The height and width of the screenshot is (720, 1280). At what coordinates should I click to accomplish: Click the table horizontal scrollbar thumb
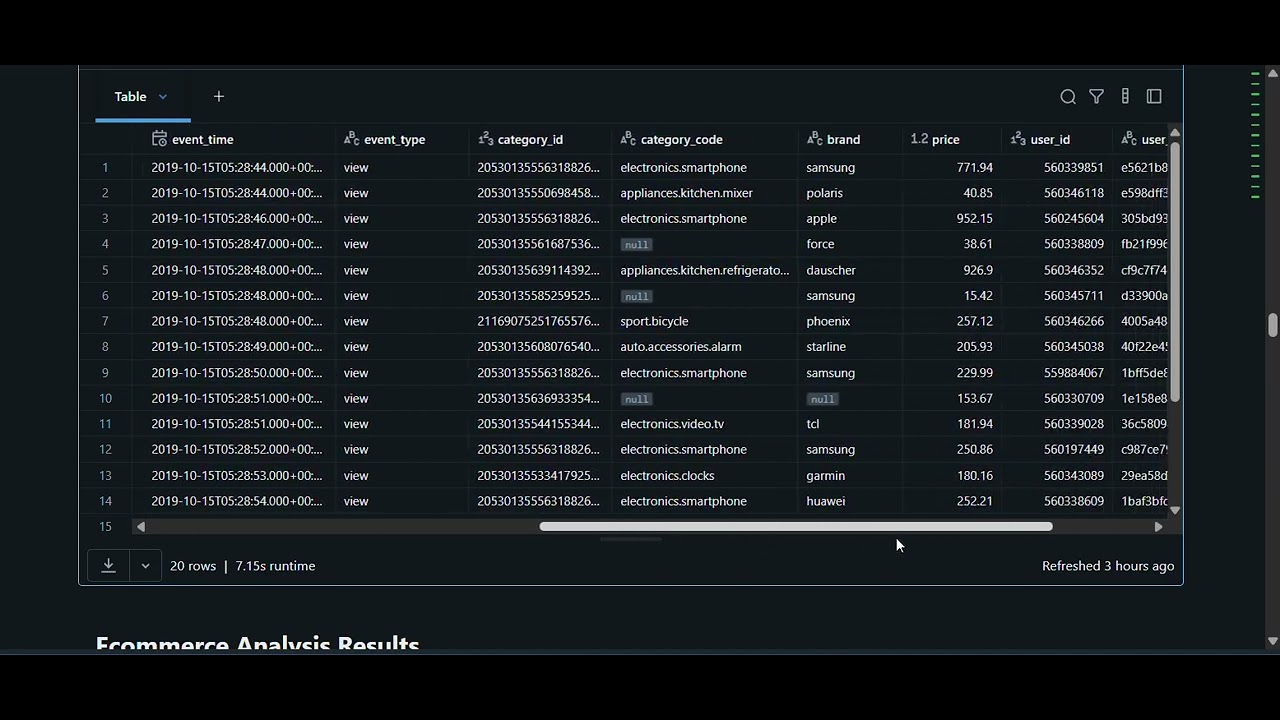pyautogui.click(x=796, y=527)
